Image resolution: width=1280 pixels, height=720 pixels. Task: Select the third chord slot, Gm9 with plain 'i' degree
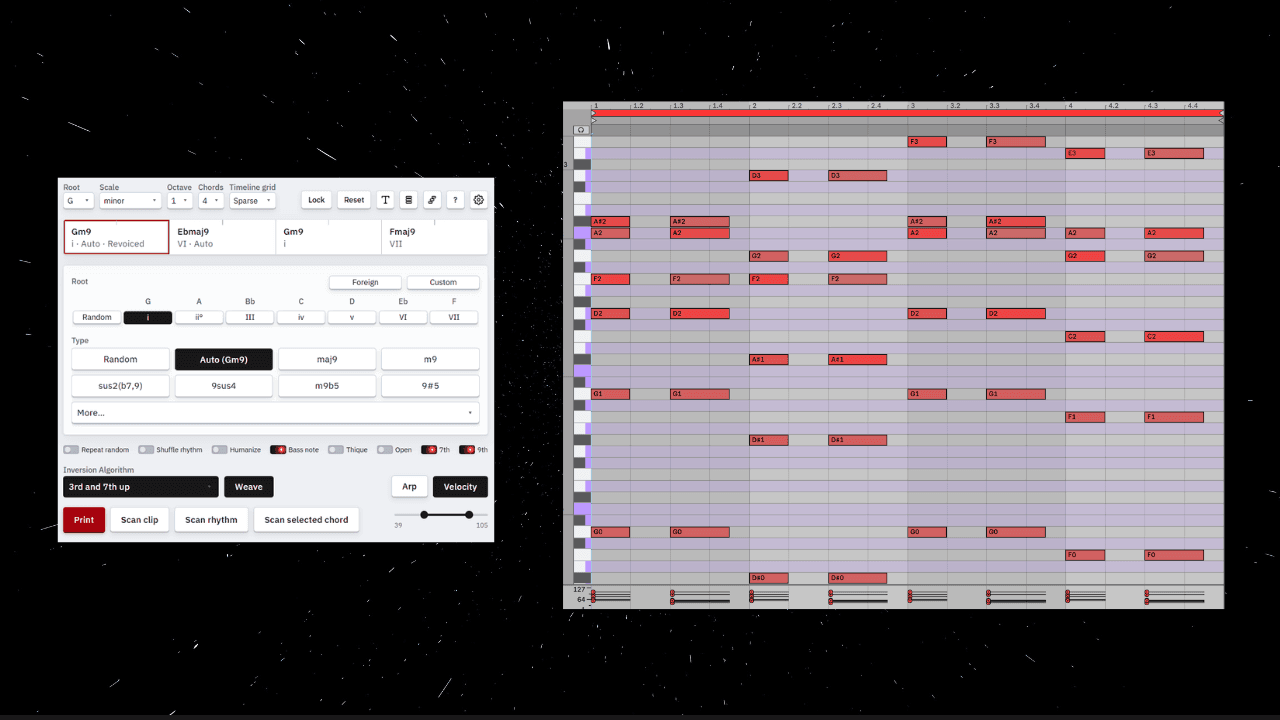point(328,237)
